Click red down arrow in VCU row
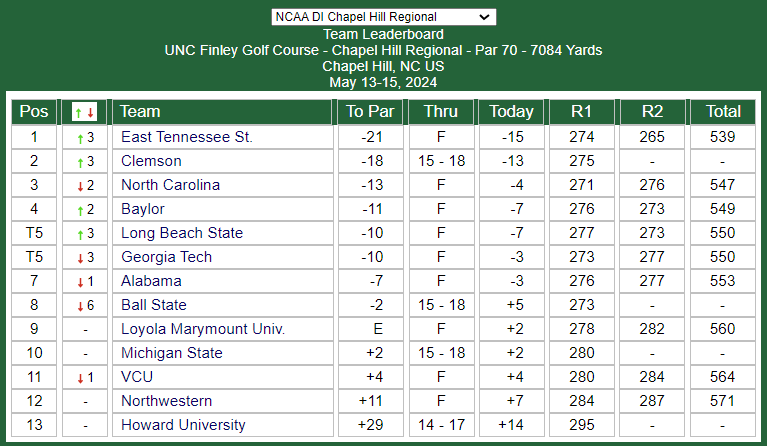This screenshot has height=446, width=767. (80, 378)
